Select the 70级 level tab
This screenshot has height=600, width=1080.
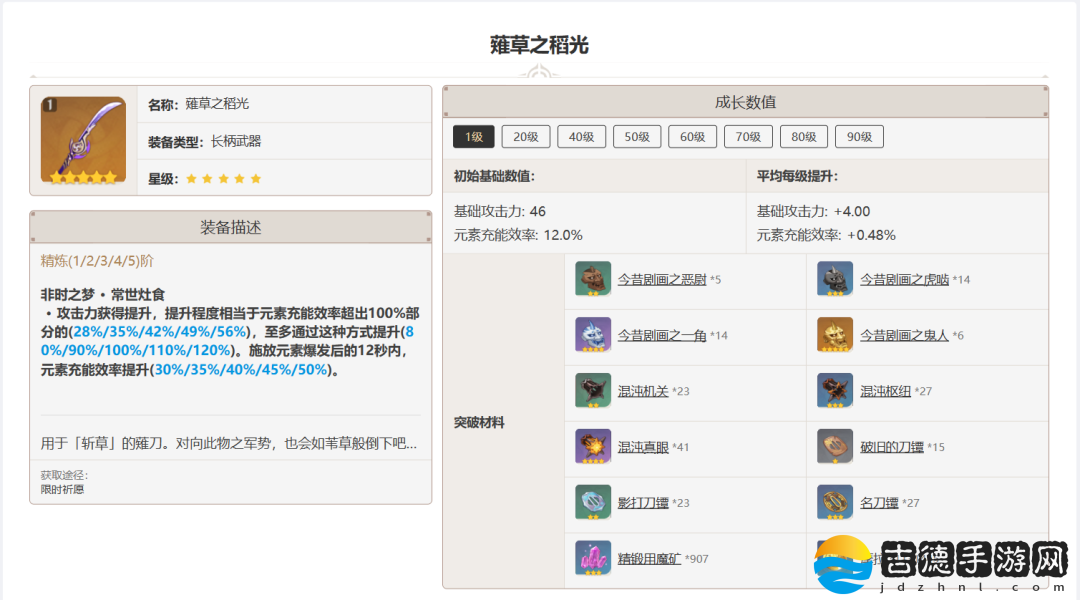[748, 137]
